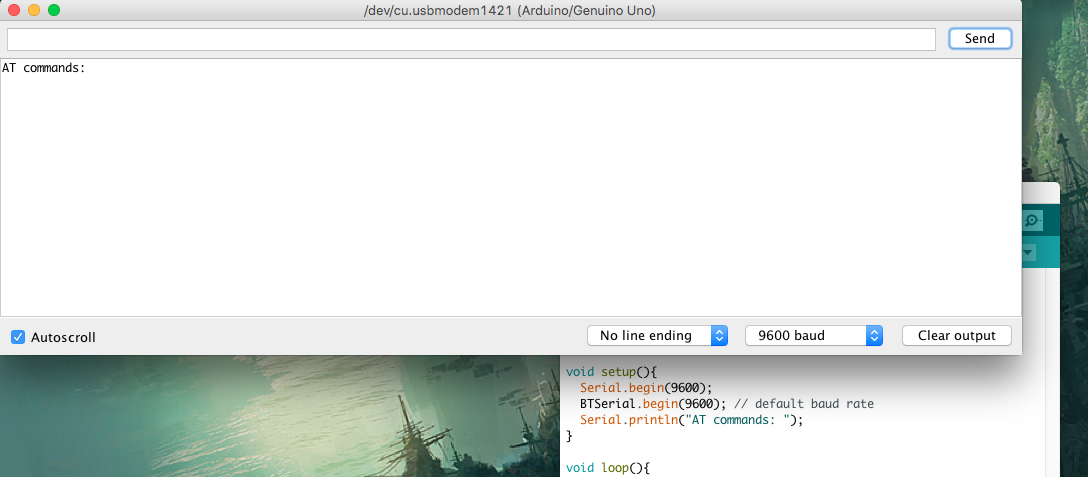The image size is (1088, 477).
Task: Minimize the serial monitor window
Action: [x=34, y=10]
